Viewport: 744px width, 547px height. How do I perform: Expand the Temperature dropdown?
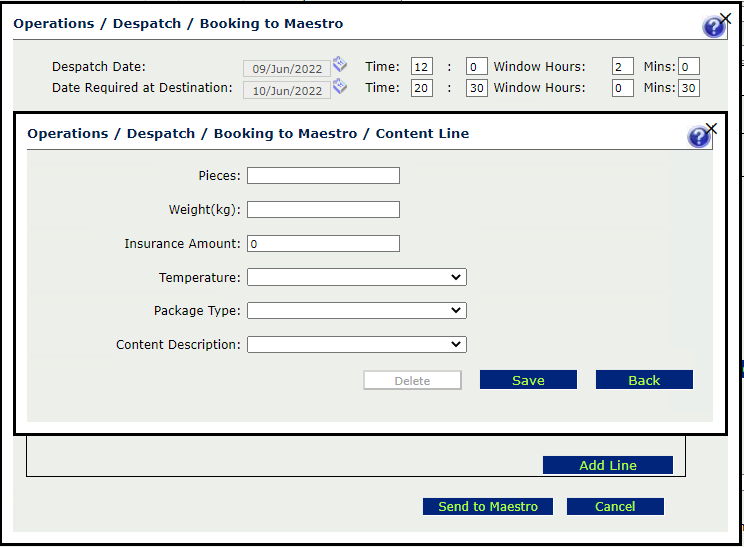pos(357,277)
